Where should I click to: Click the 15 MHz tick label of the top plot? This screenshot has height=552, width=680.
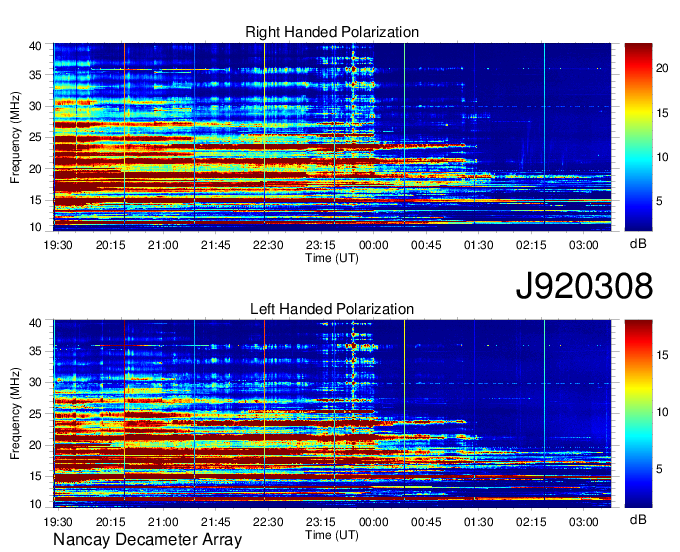[x=35, y=200]
